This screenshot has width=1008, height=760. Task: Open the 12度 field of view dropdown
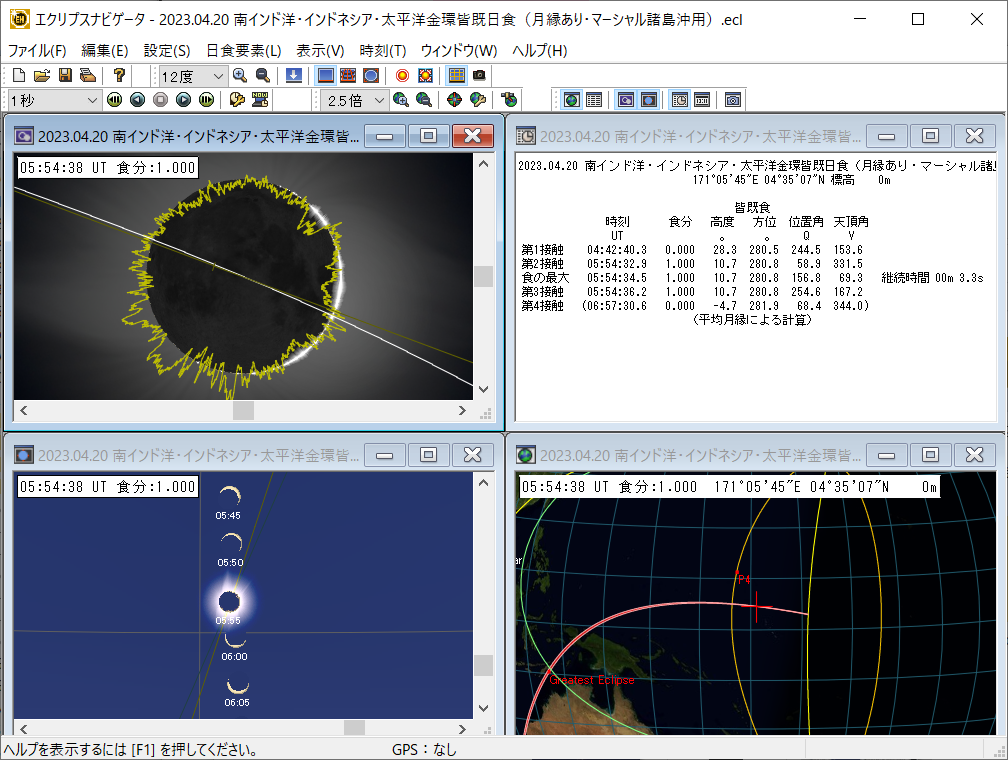(219, 76)
